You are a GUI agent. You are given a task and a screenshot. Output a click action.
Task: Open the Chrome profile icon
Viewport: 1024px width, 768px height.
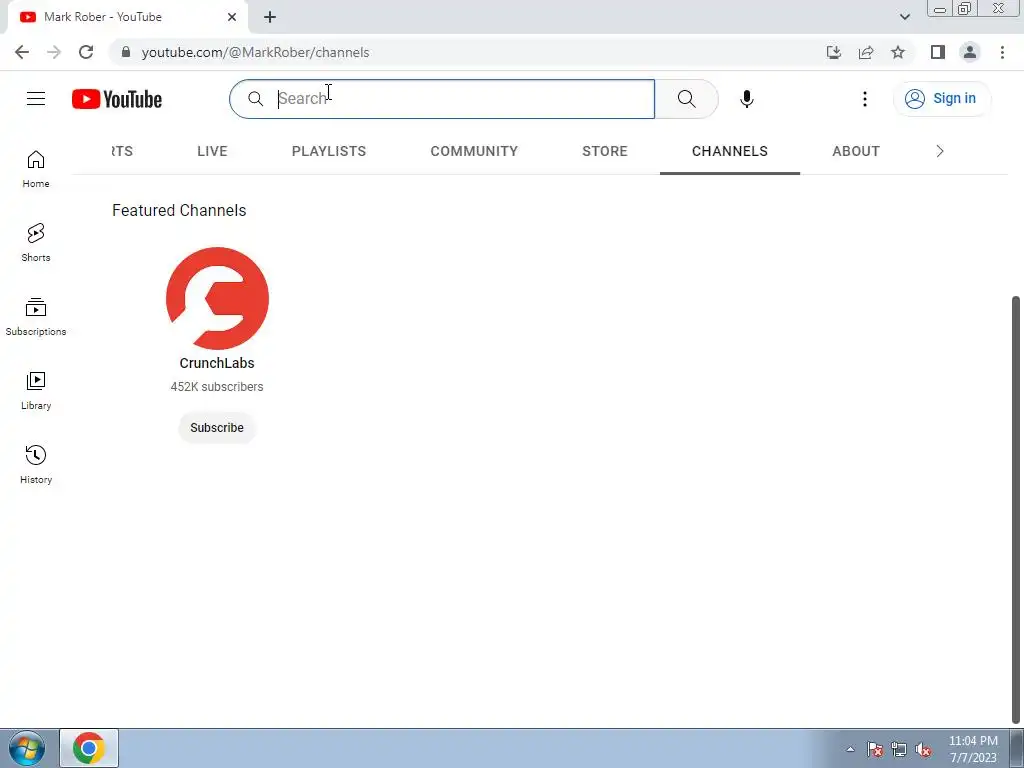pos(970,52)
